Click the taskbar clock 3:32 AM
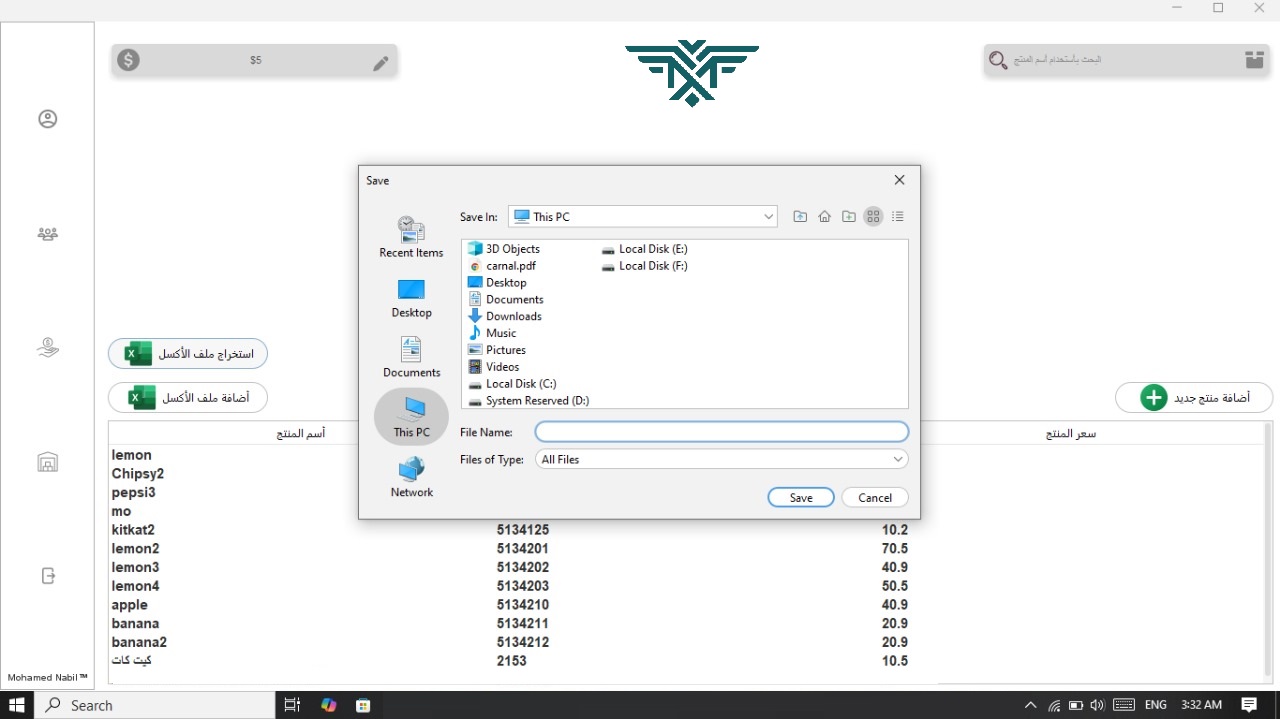 (1201, 705)
